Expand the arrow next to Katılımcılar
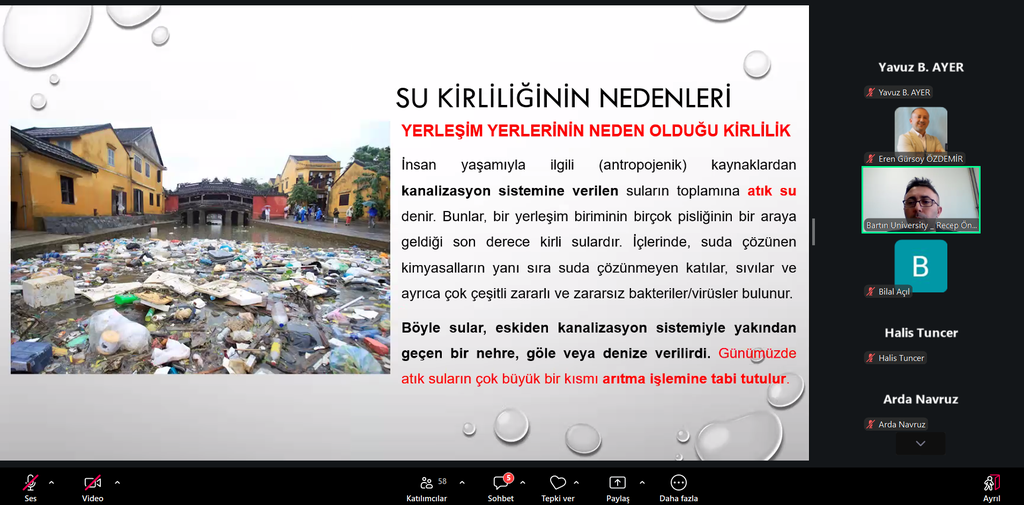 tap(457, 482)
